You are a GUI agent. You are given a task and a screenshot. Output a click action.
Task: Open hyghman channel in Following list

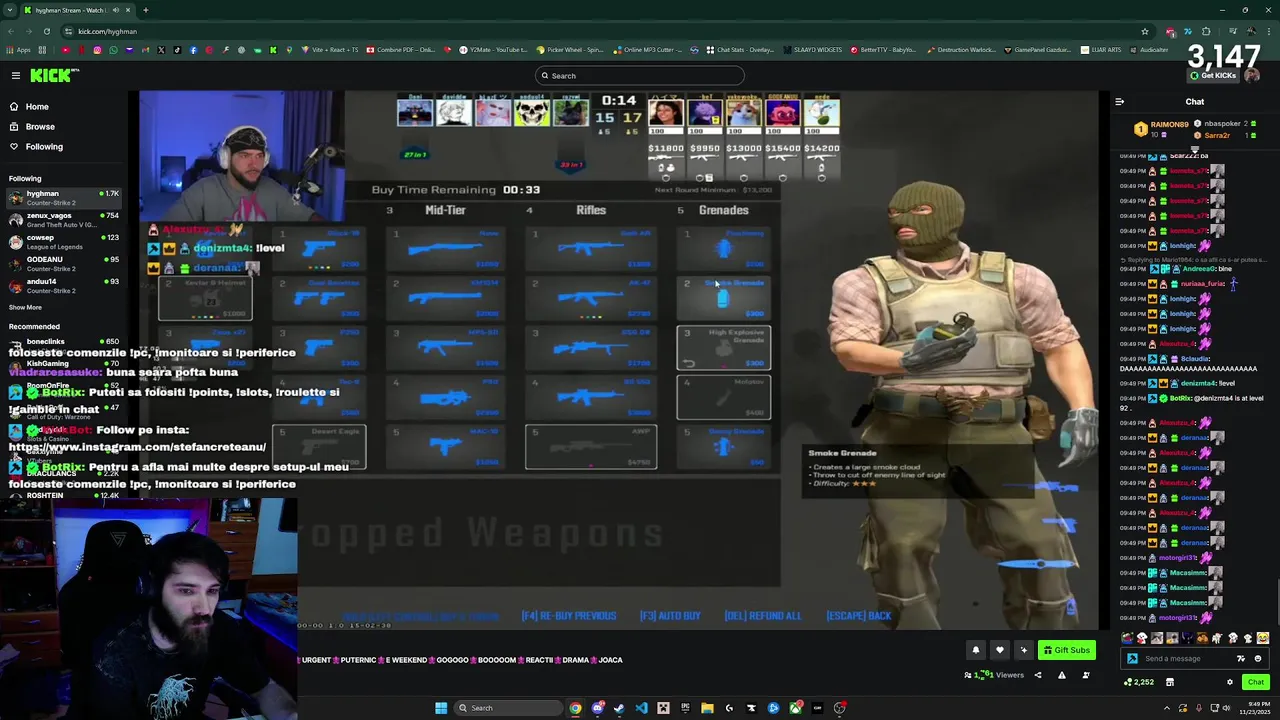64,198
